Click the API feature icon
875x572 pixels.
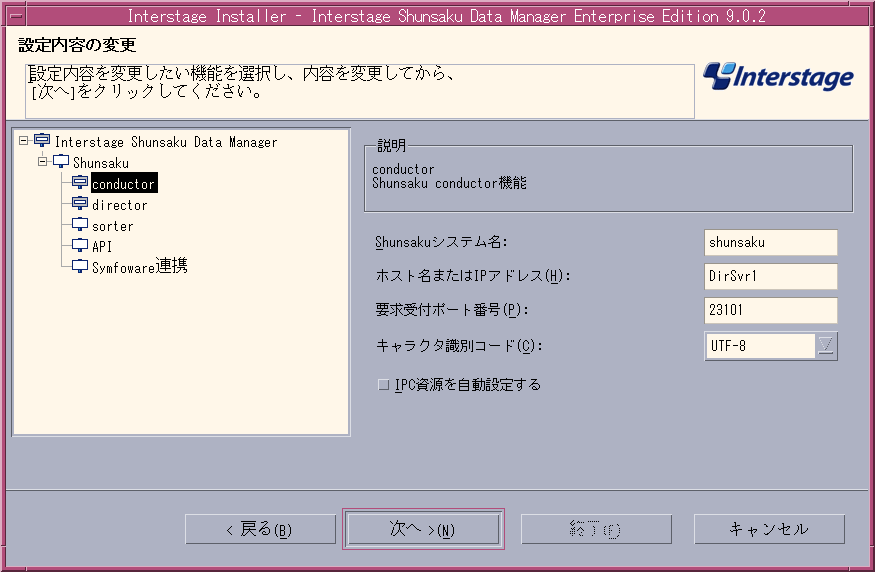(80, 246)
